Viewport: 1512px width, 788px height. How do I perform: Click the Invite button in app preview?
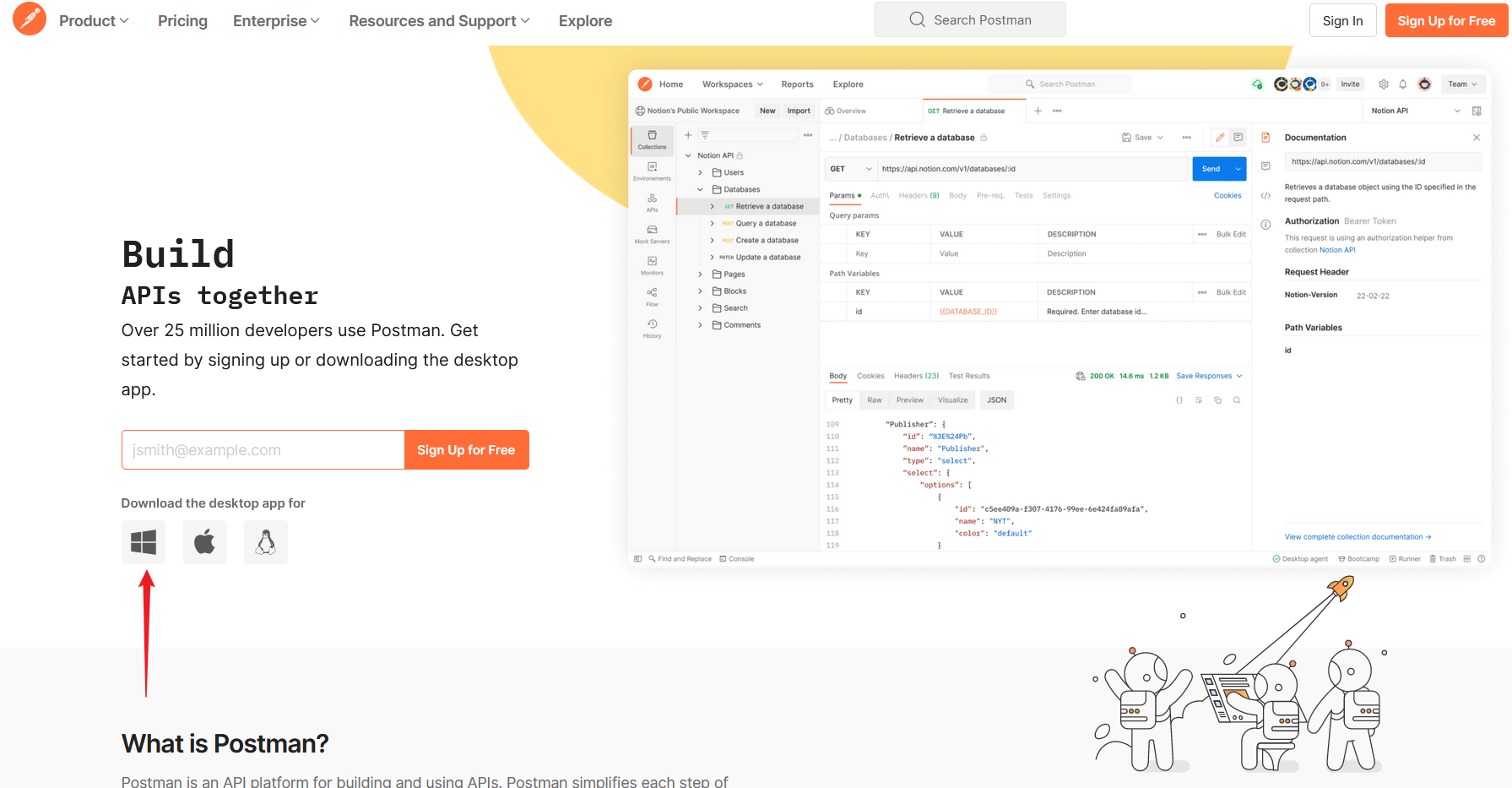(1350, 84)
